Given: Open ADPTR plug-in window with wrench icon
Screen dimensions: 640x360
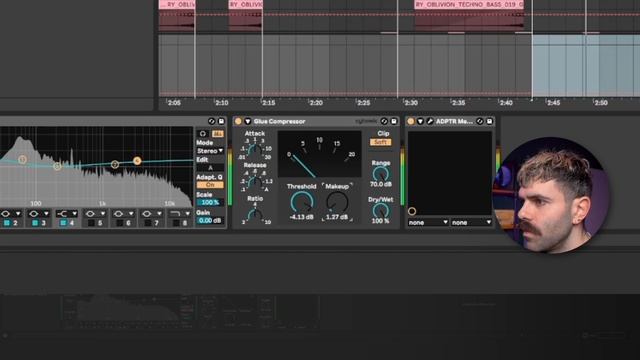Looking at the screenshot, I should (429, 121).
